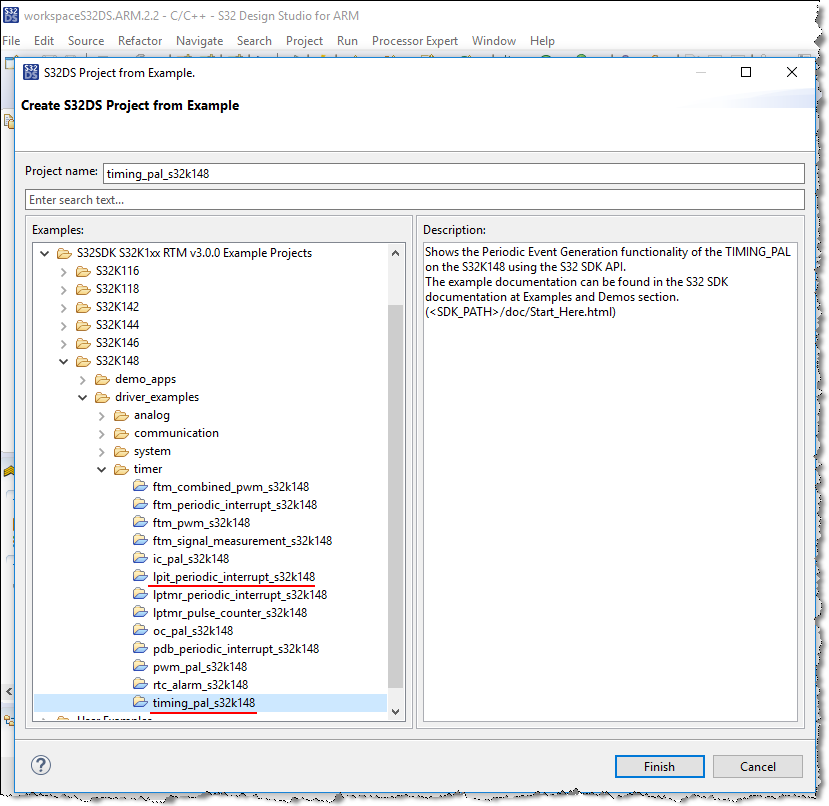
Task: Click the S32DS icon in dialog title bar
Action: click(x=31, y=72)
